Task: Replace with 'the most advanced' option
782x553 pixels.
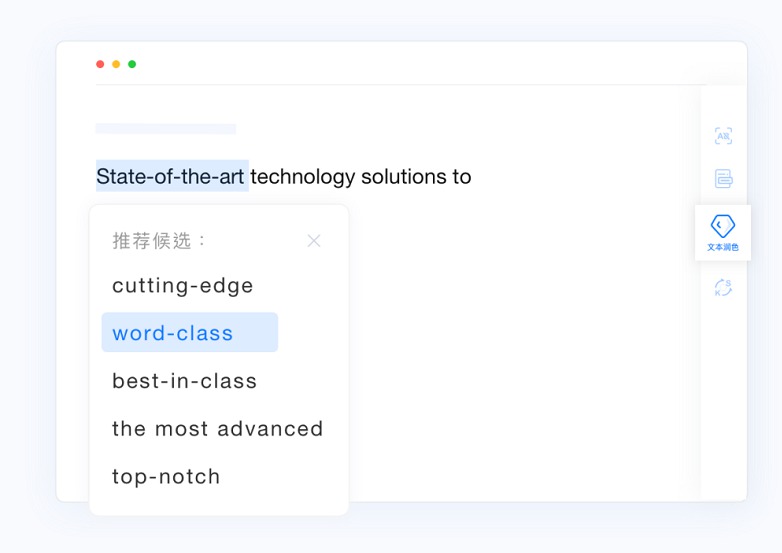Action: point(217,429)
